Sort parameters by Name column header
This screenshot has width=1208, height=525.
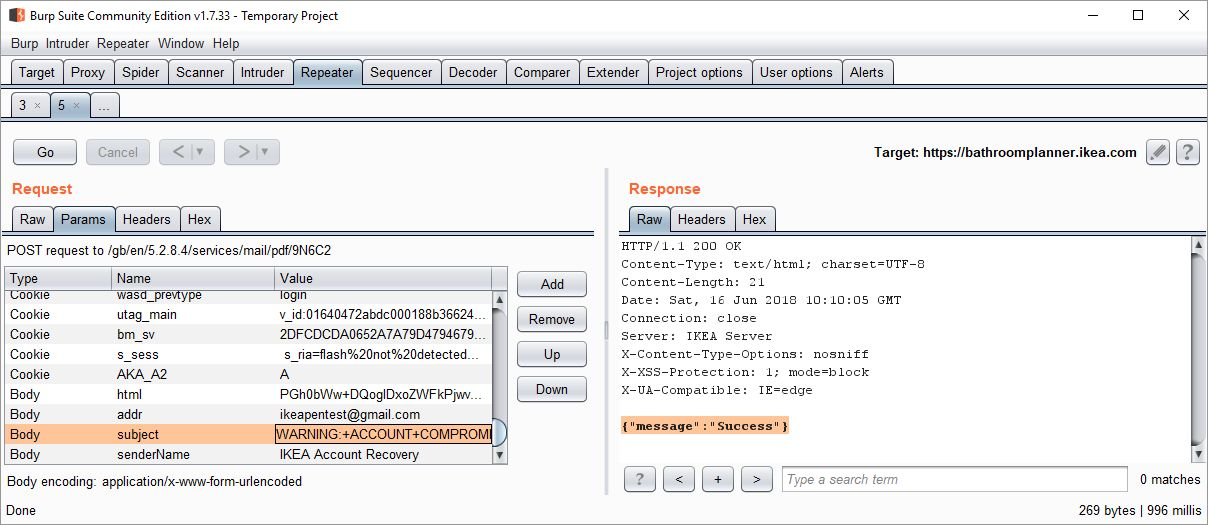(x=193, y=278)
